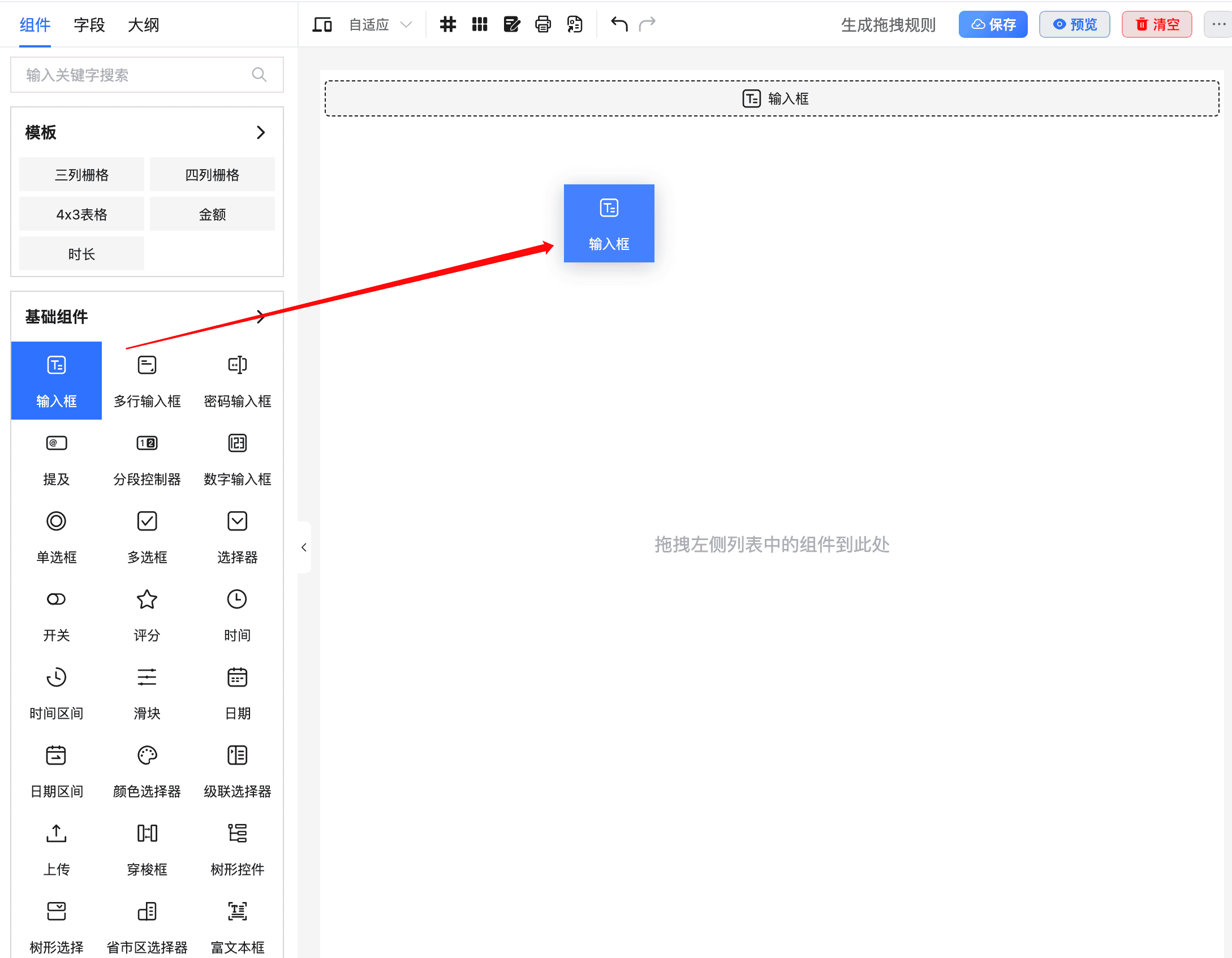Choose the 单选框 radio component
Viewport: 1232px width, 958px height.
coord(57,537)
